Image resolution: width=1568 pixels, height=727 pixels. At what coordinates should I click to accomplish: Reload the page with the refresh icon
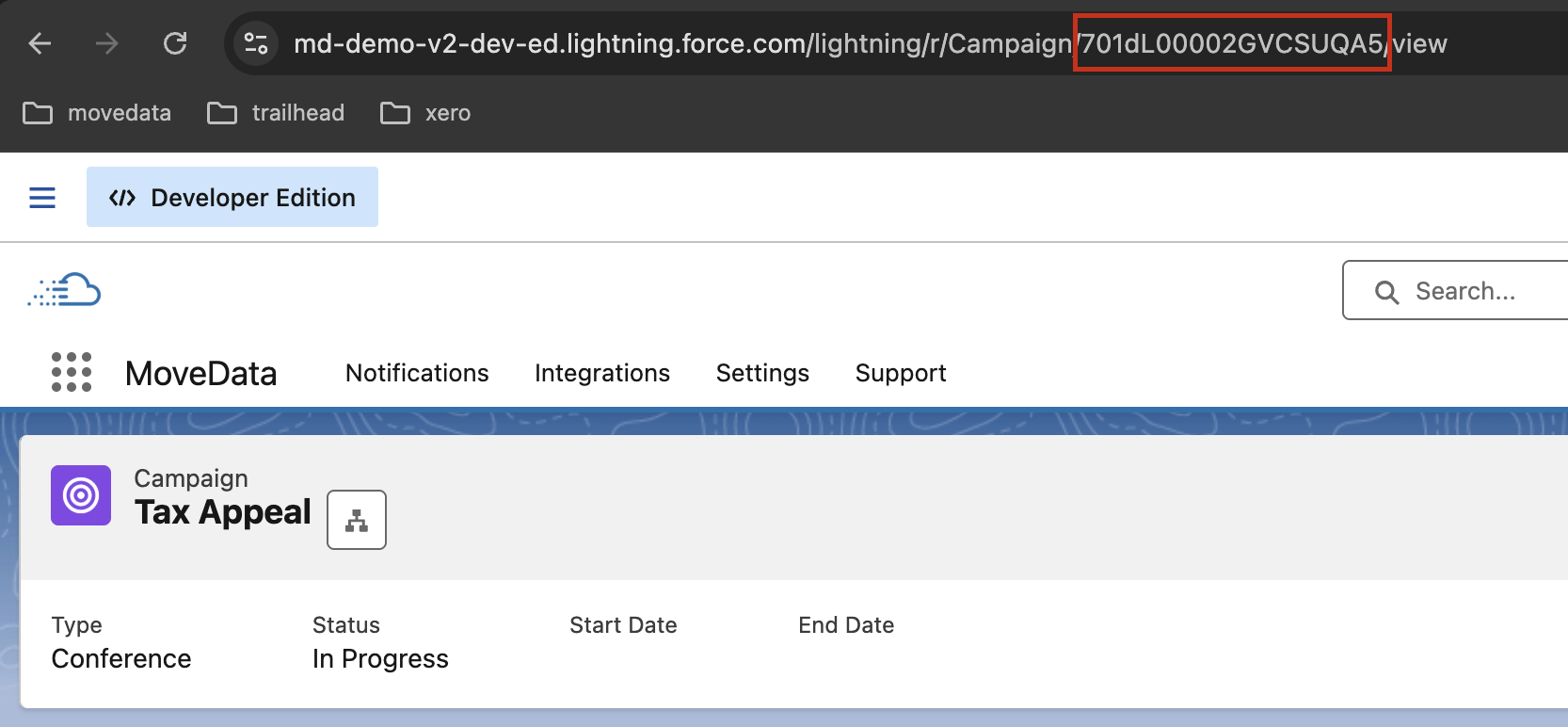point(175,43)
